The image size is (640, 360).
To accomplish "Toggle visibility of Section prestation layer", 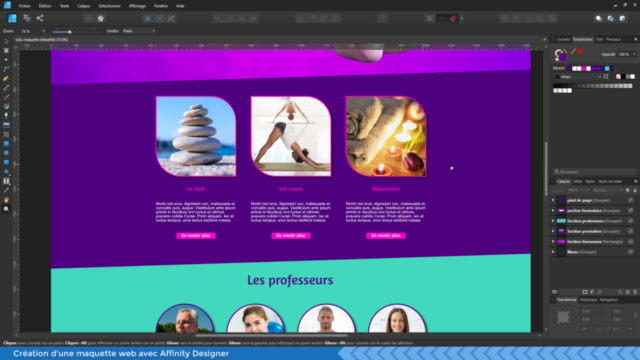I will (631, 231).
